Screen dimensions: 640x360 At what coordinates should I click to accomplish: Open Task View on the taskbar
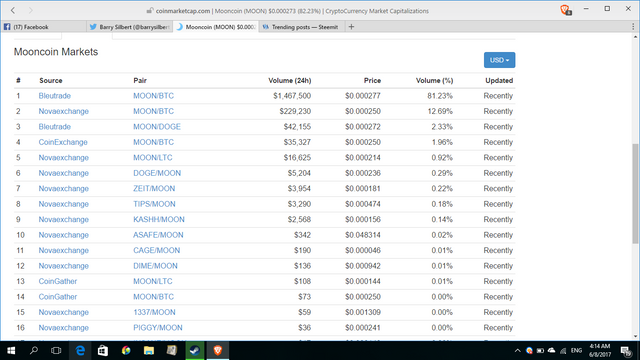tap(56, 351)
